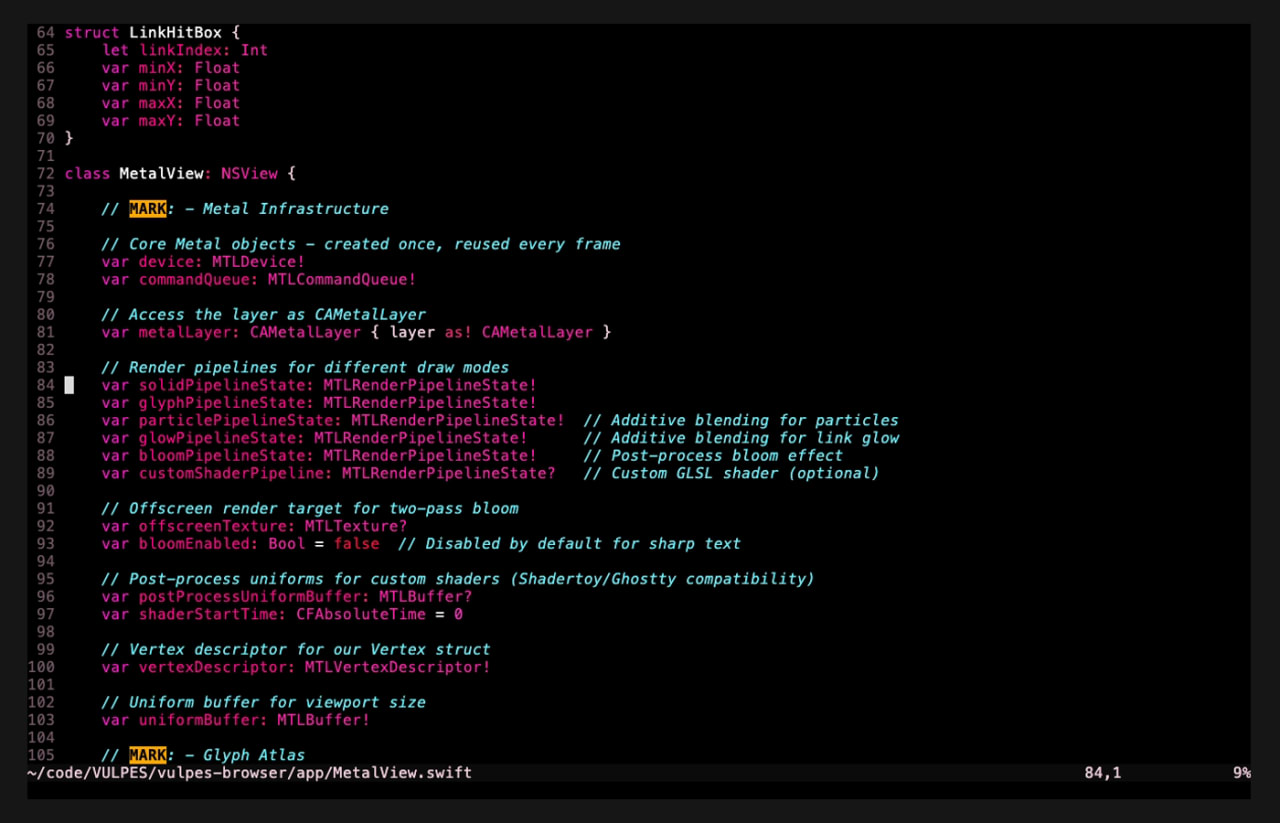
Task: Click "MTLCommandQueue!" type annotation
Action: tap(341, 279)
